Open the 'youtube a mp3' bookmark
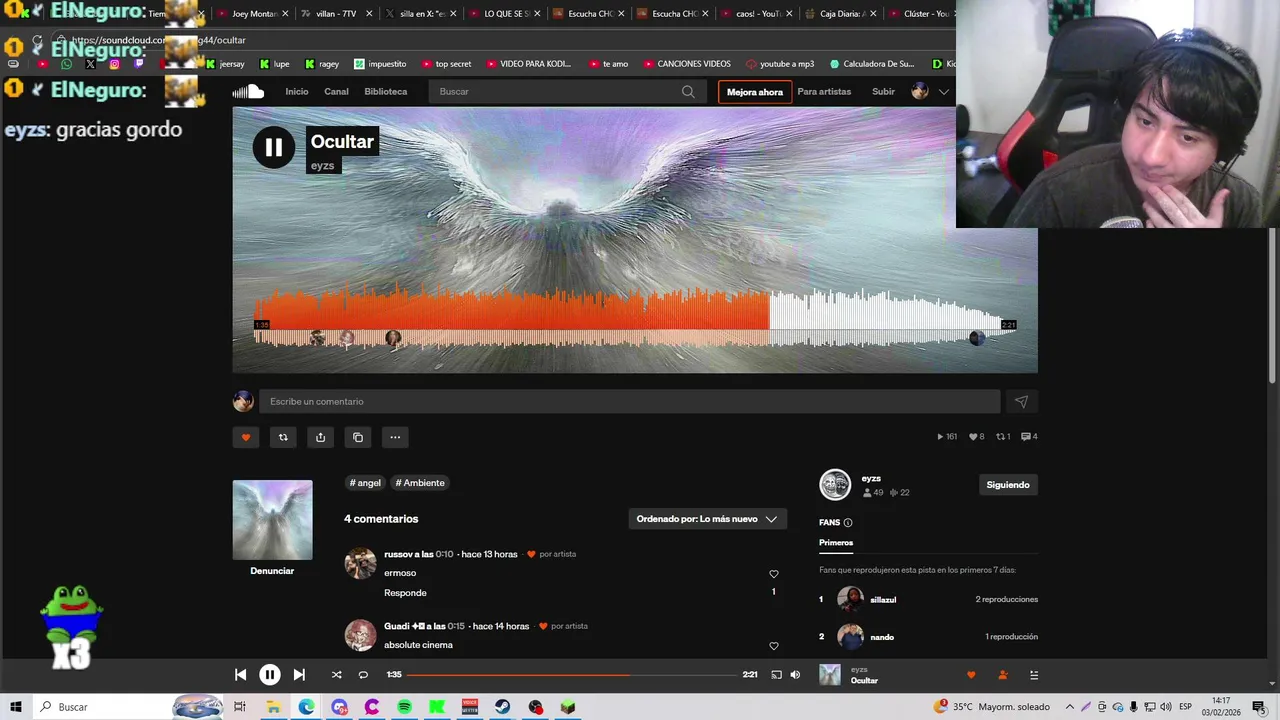 coord(780,64)
